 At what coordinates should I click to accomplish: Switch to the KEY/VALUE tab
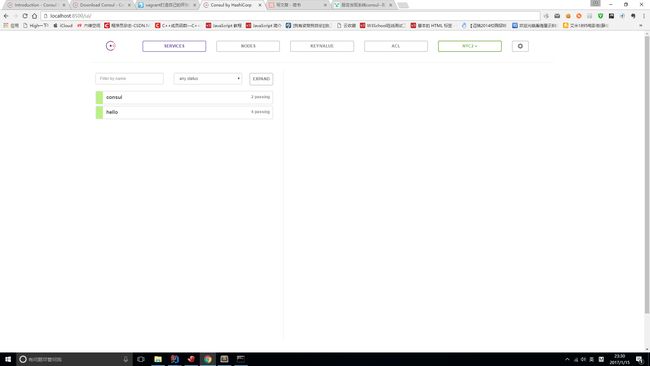click(322, 46)
